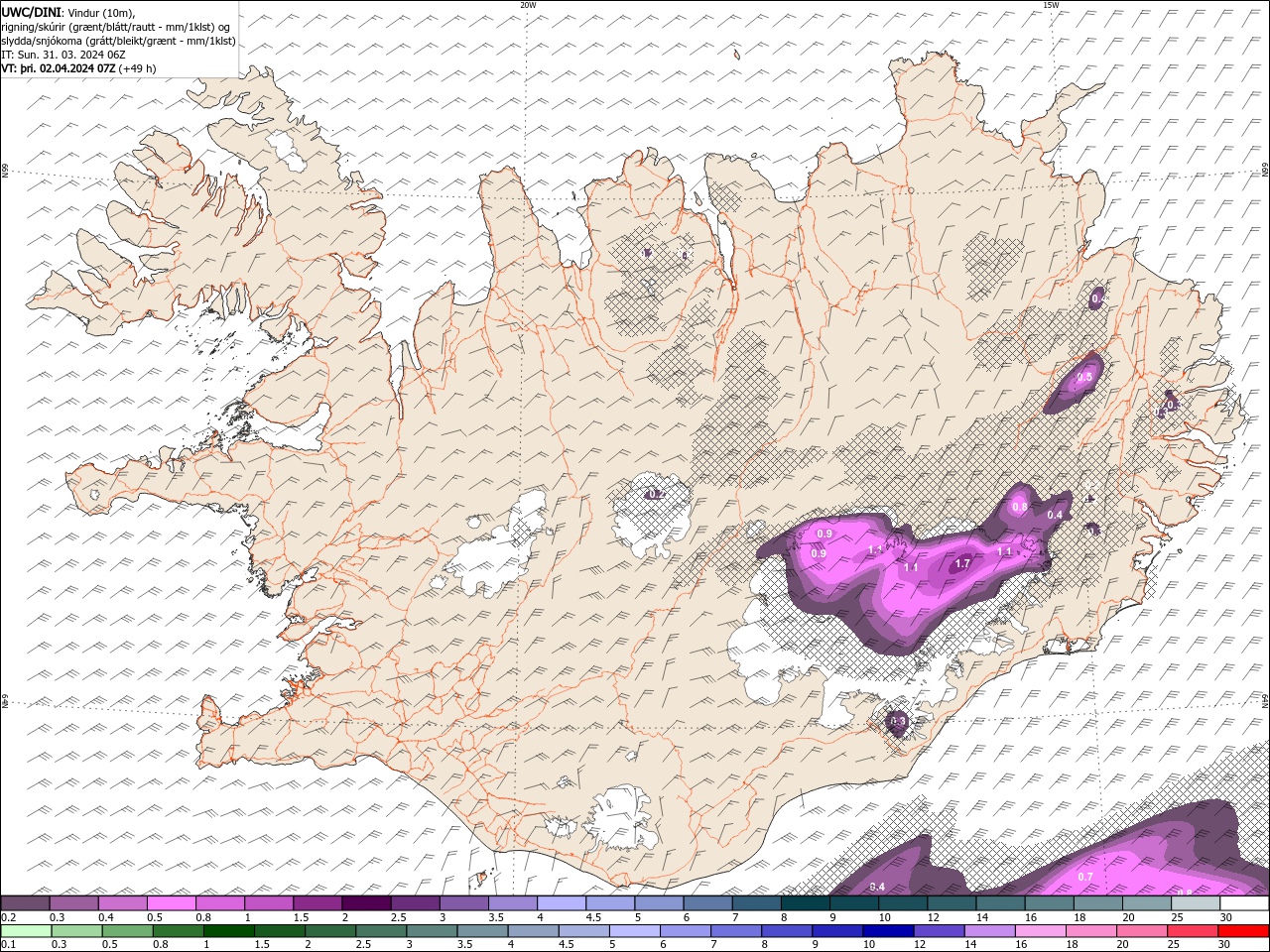This screenshot has width=1270, height=952.
Task: Click the bright magenta 0.5 swatch in upper legend
Action: [x=171, y=903]
